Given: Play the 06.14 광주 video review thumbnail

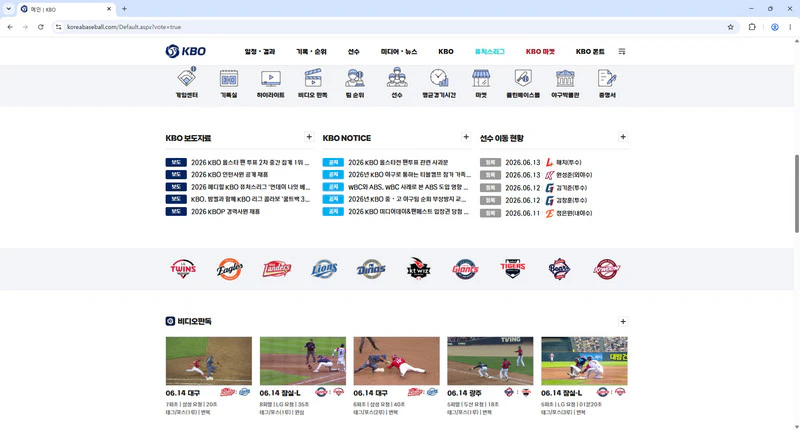Looking at the screenshot, I should [x=490, y=361].
